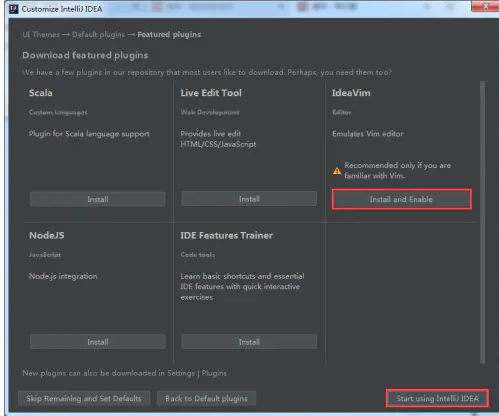Screen dimensions: 499x416
Task: Install the Scala plugin
Action: click(98, 199)
